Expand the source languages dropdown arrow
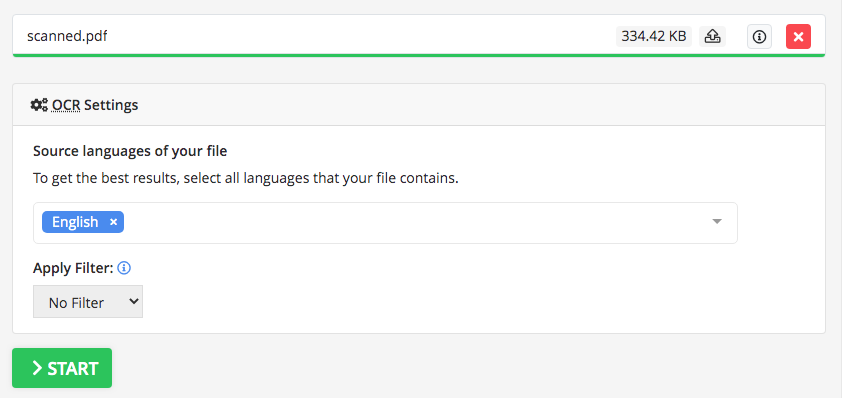Image resolution: width=842 pixels, height=398 pixels. [x=716, y=221]
